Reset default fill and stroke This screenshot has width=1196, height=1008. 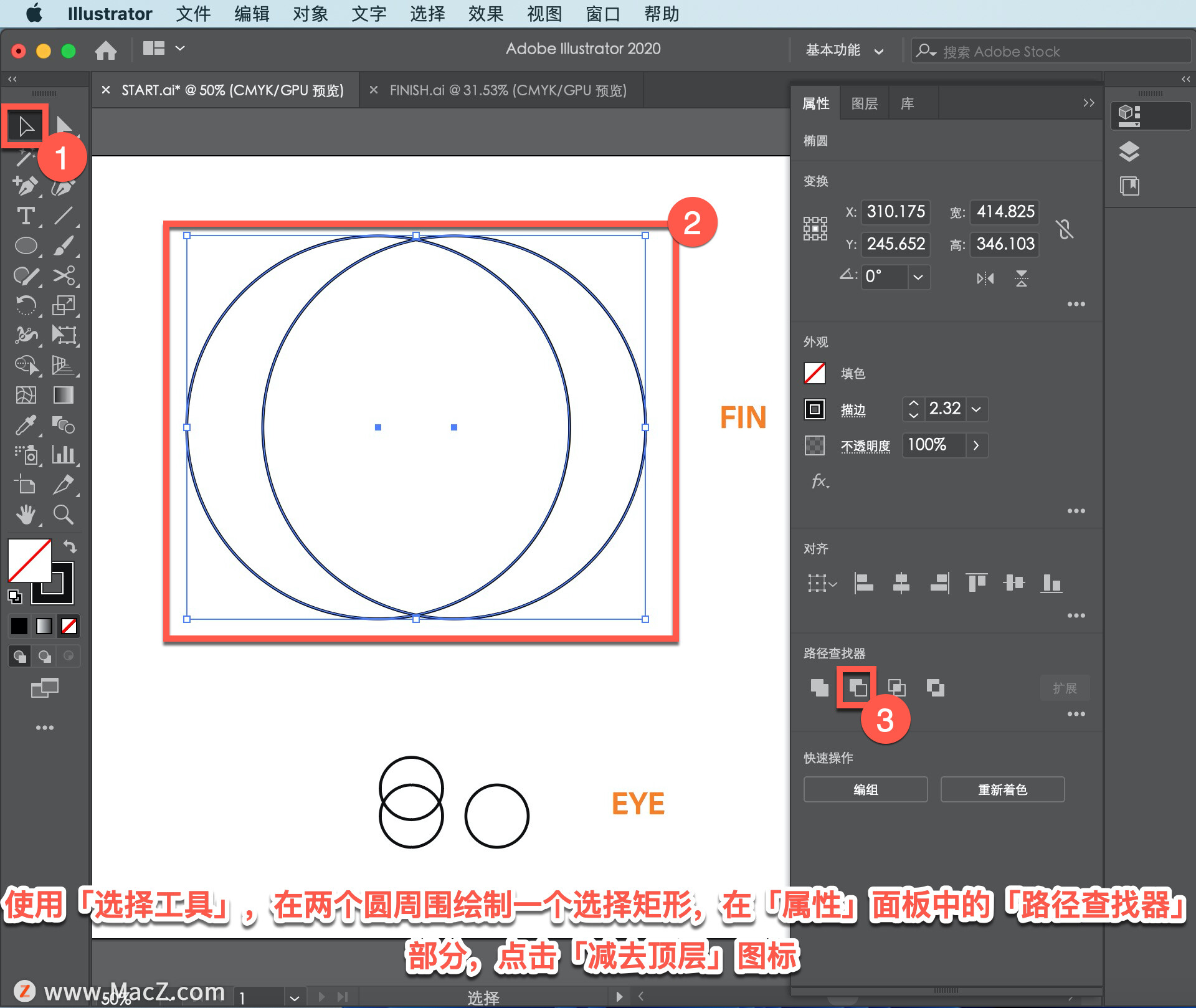tap(14, 597)
